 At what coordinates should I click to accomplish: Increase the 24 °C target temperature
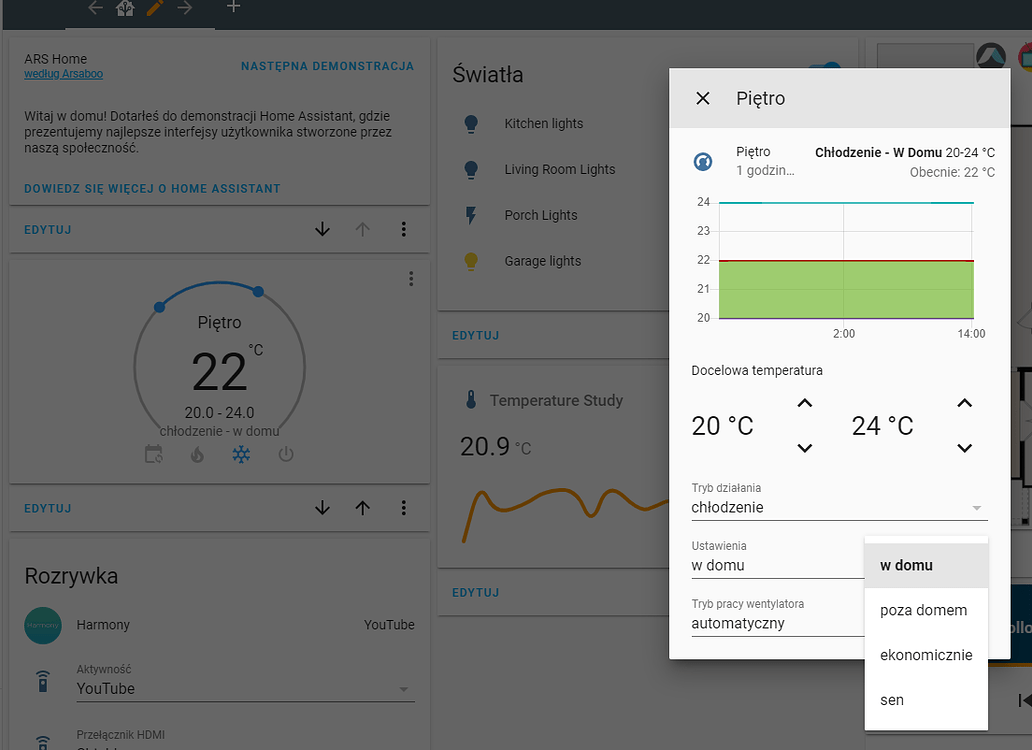[964, 403]
